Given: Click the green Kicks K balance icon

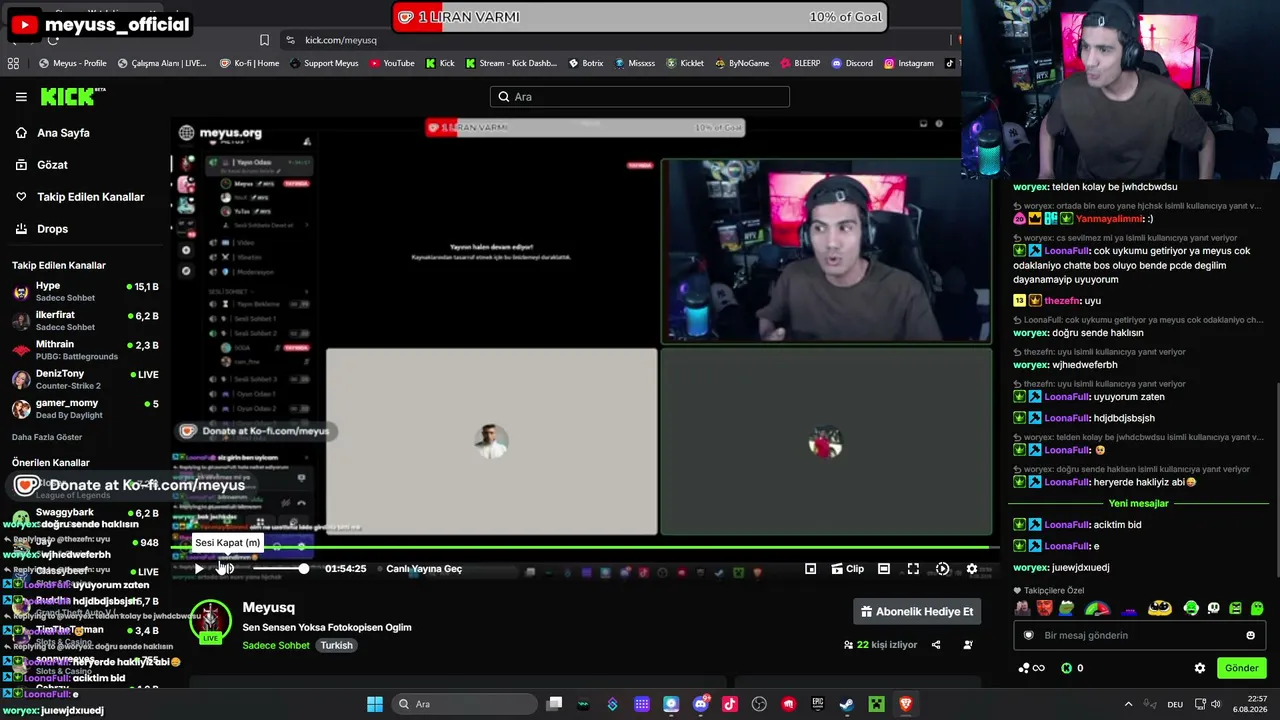Looking at the screenshot, I should [x=1066, y=668].
